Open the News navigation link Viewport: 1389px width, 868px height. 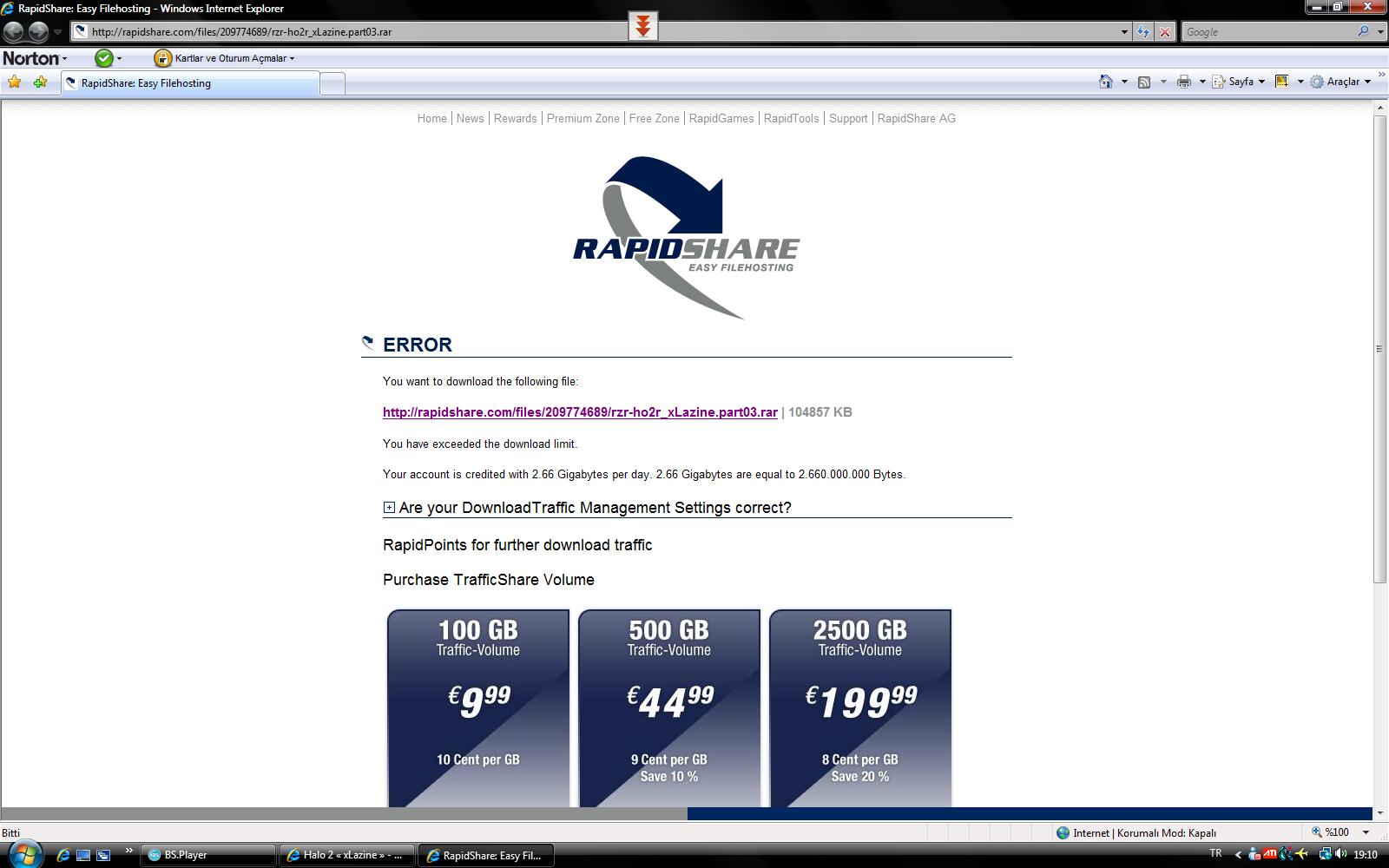tap(470, 118)
